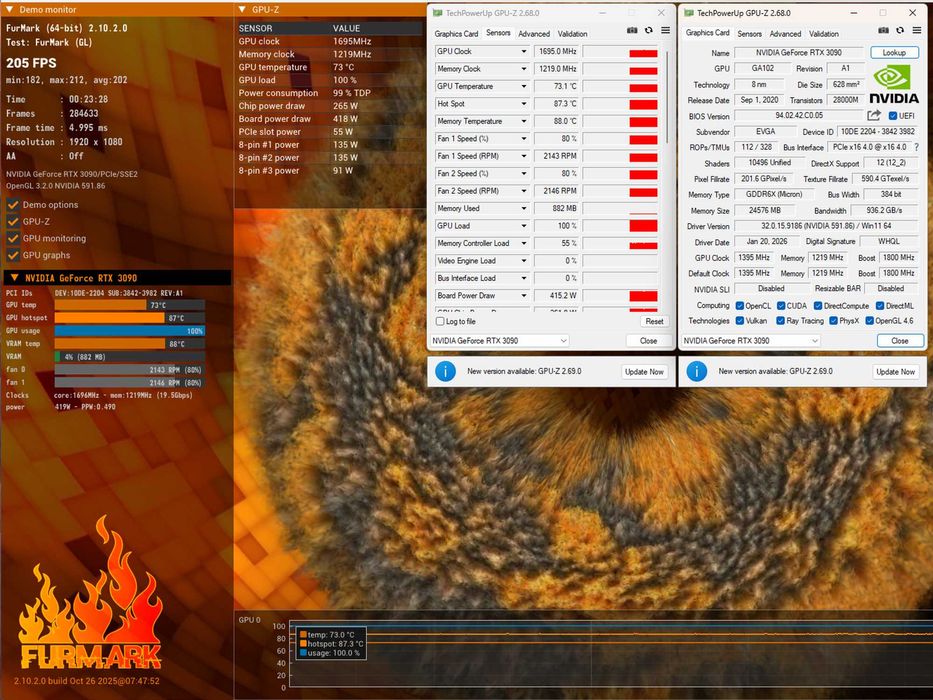This screenshot has width=933, height=700.
Task: Click BIOS Version value field
Action: [799, 115]
